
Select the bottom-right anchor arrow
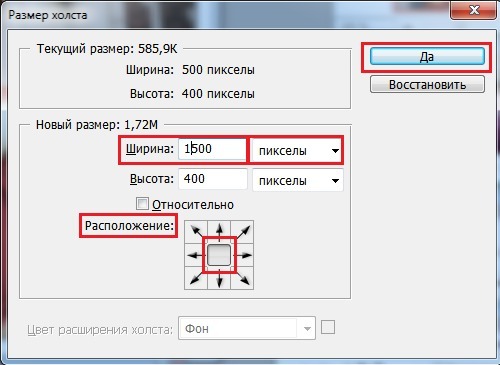[x=242, y=278]
